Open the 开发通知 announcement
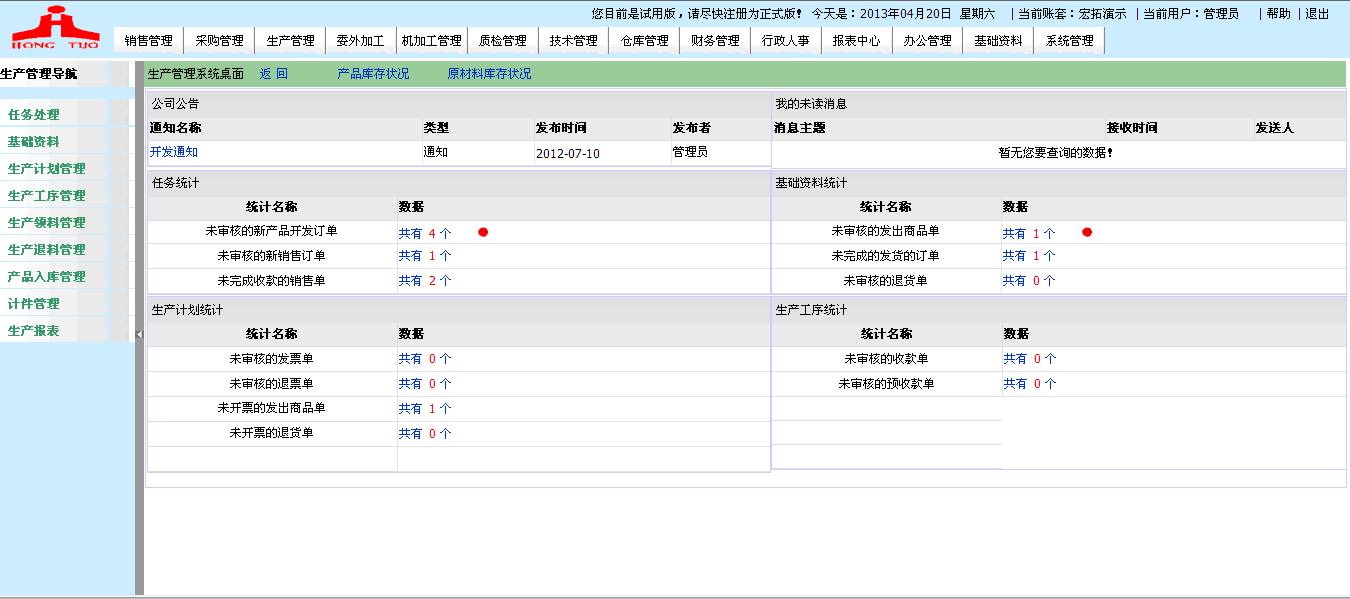This screenshot has width=1350, height=599. coord(174,152)
